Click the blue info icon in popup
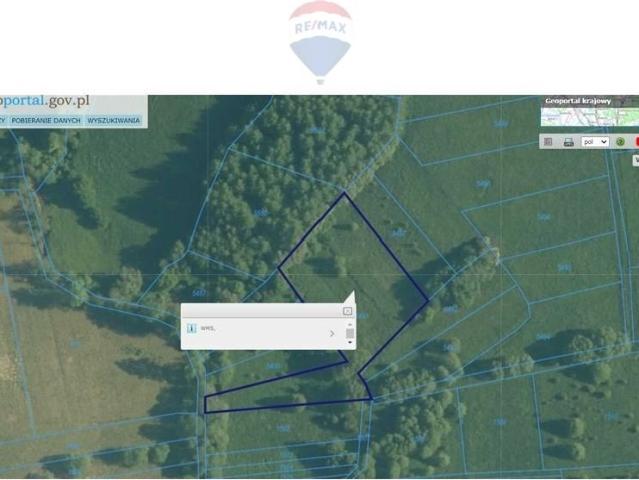 pyautogui.click(x=192, y=328)
